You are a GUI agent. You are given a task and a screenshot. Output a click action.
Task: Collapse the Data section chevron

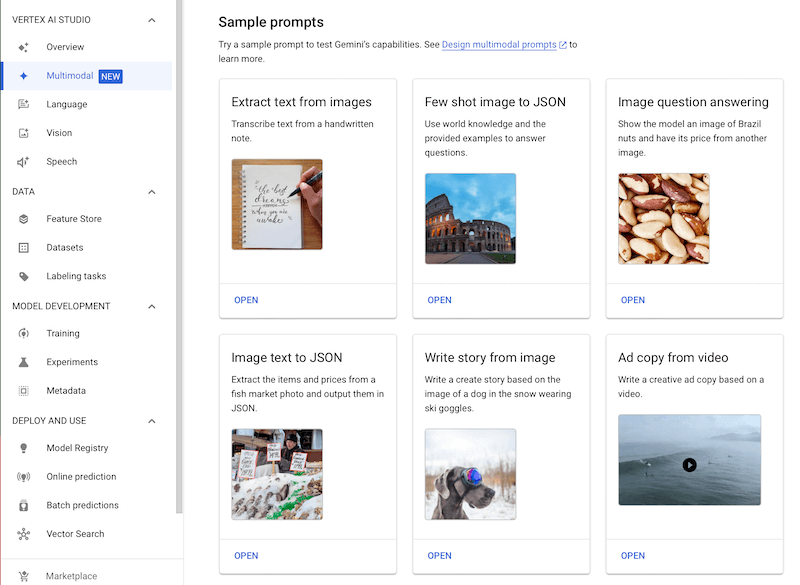pos(152,192)
